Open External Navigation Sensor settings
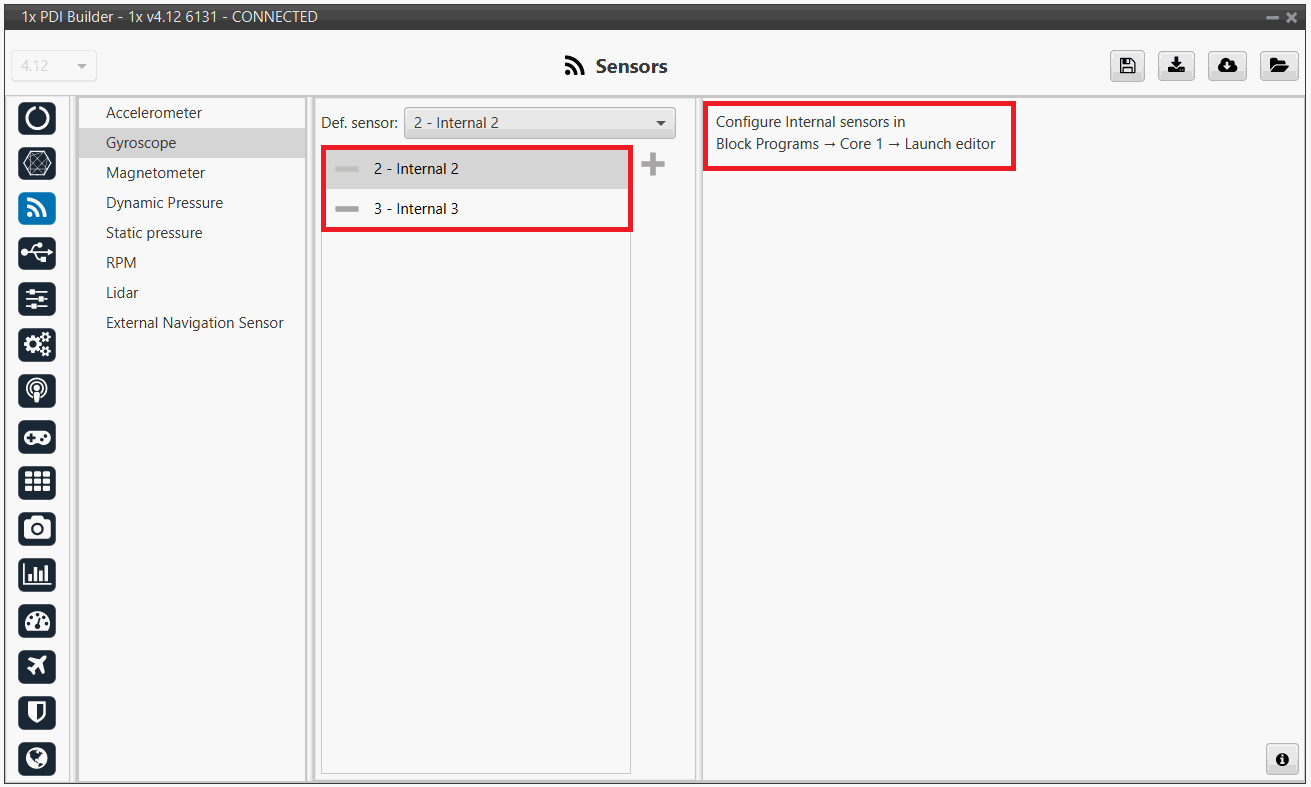 pyautogui.click(x=195, y=323)
